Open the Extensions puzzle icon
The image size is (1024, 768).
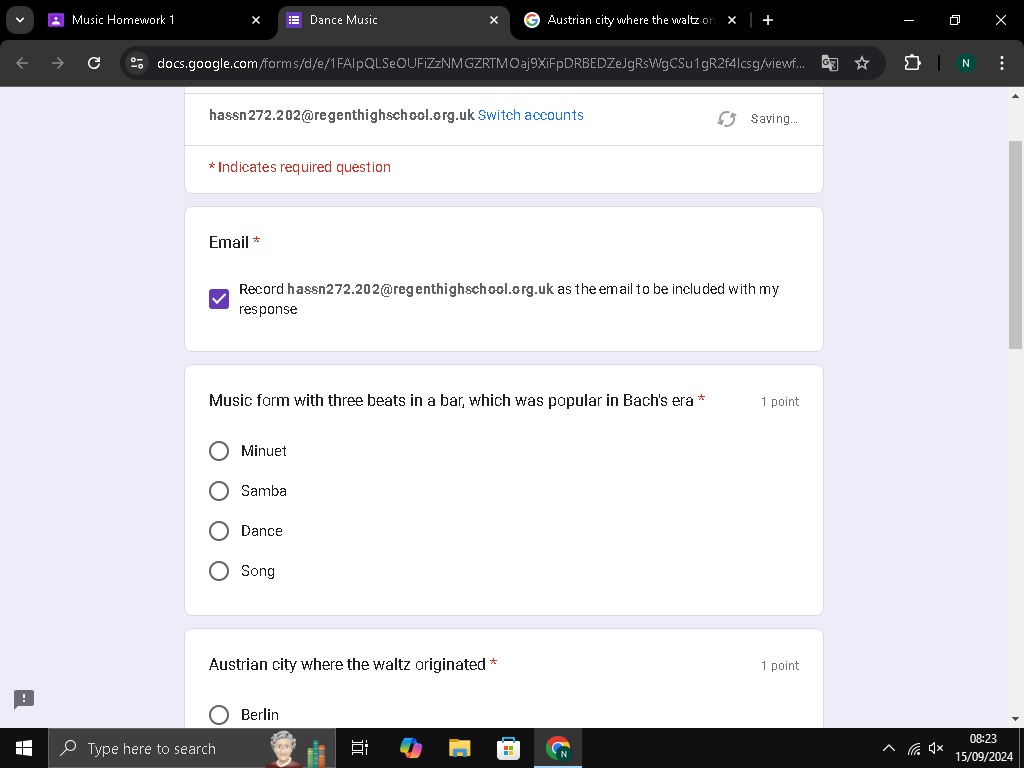click(912, 63)
